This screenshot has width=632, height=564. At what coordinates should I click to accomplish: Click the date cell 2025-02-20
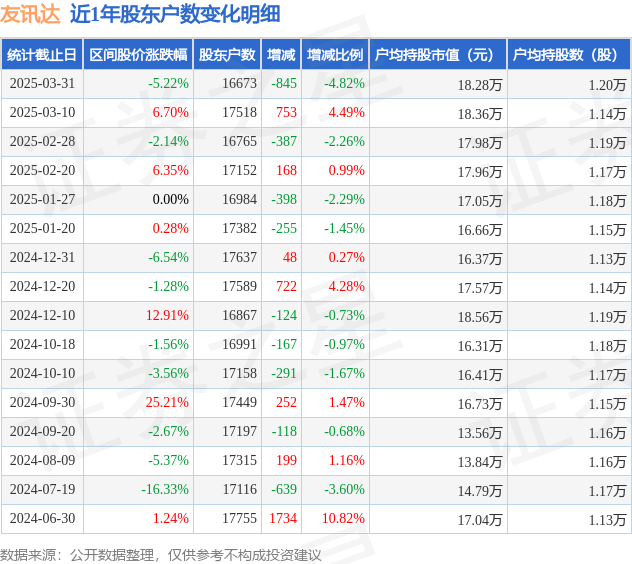click(x=42, y=171)
